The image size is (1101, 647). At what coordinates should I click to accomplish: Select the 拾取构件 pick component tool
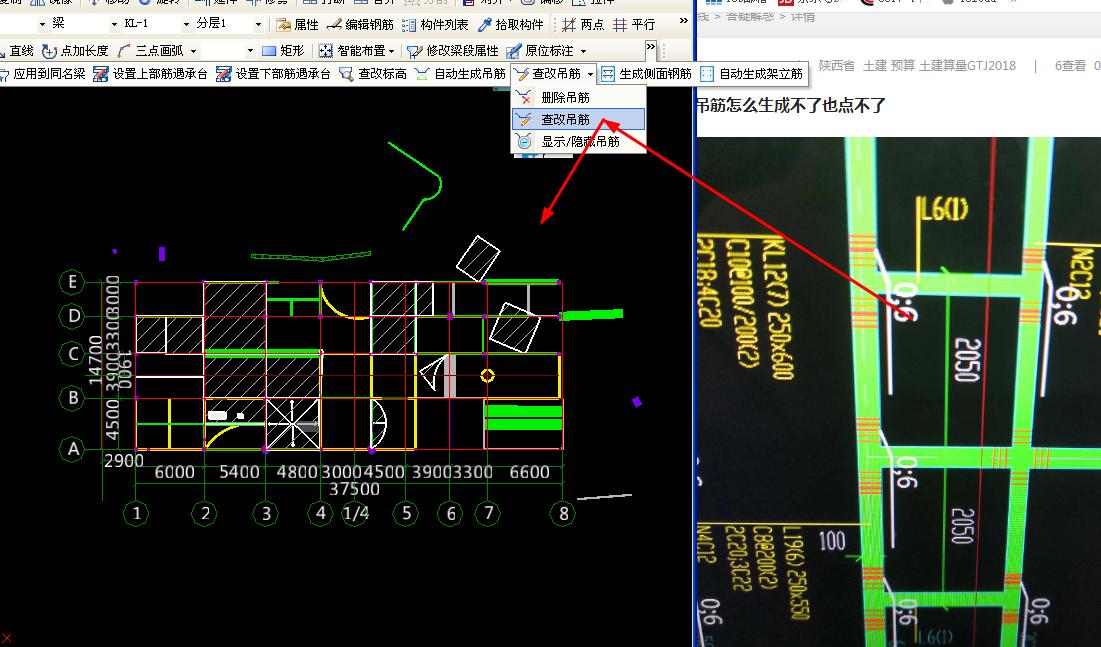pos(510,25)
